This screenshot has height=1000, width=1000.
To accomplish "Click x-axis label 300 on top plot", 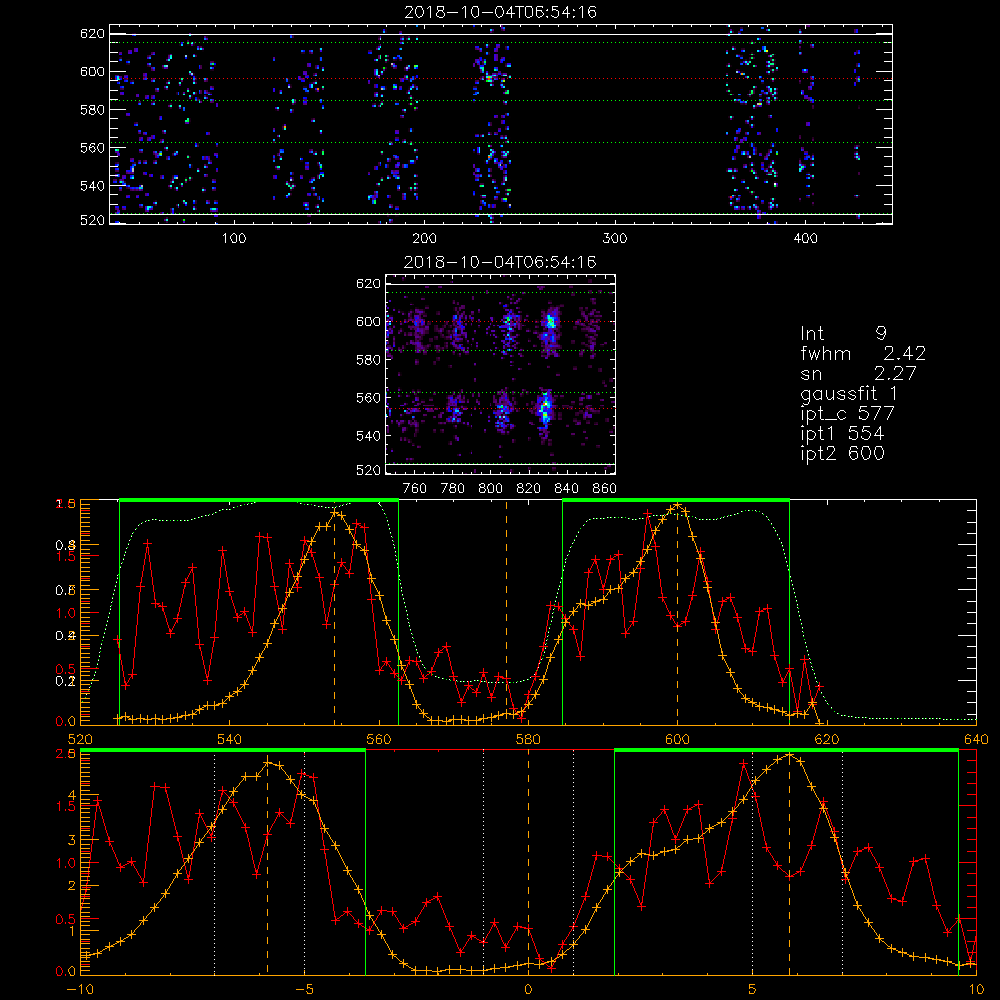I will pyautogui.click(x=615, y=239).
